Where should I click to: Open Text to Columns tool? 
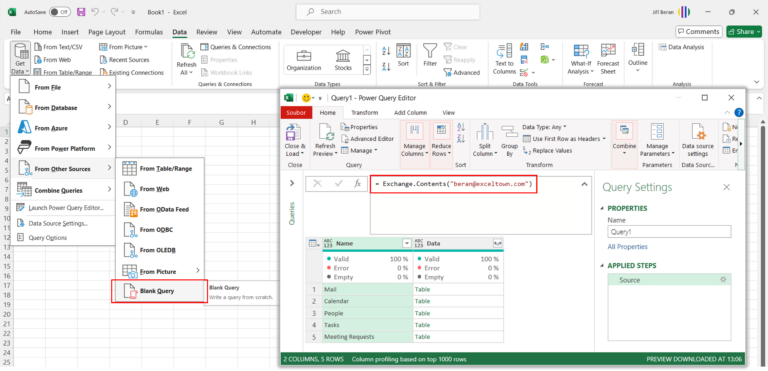click(x=504, y=59)
